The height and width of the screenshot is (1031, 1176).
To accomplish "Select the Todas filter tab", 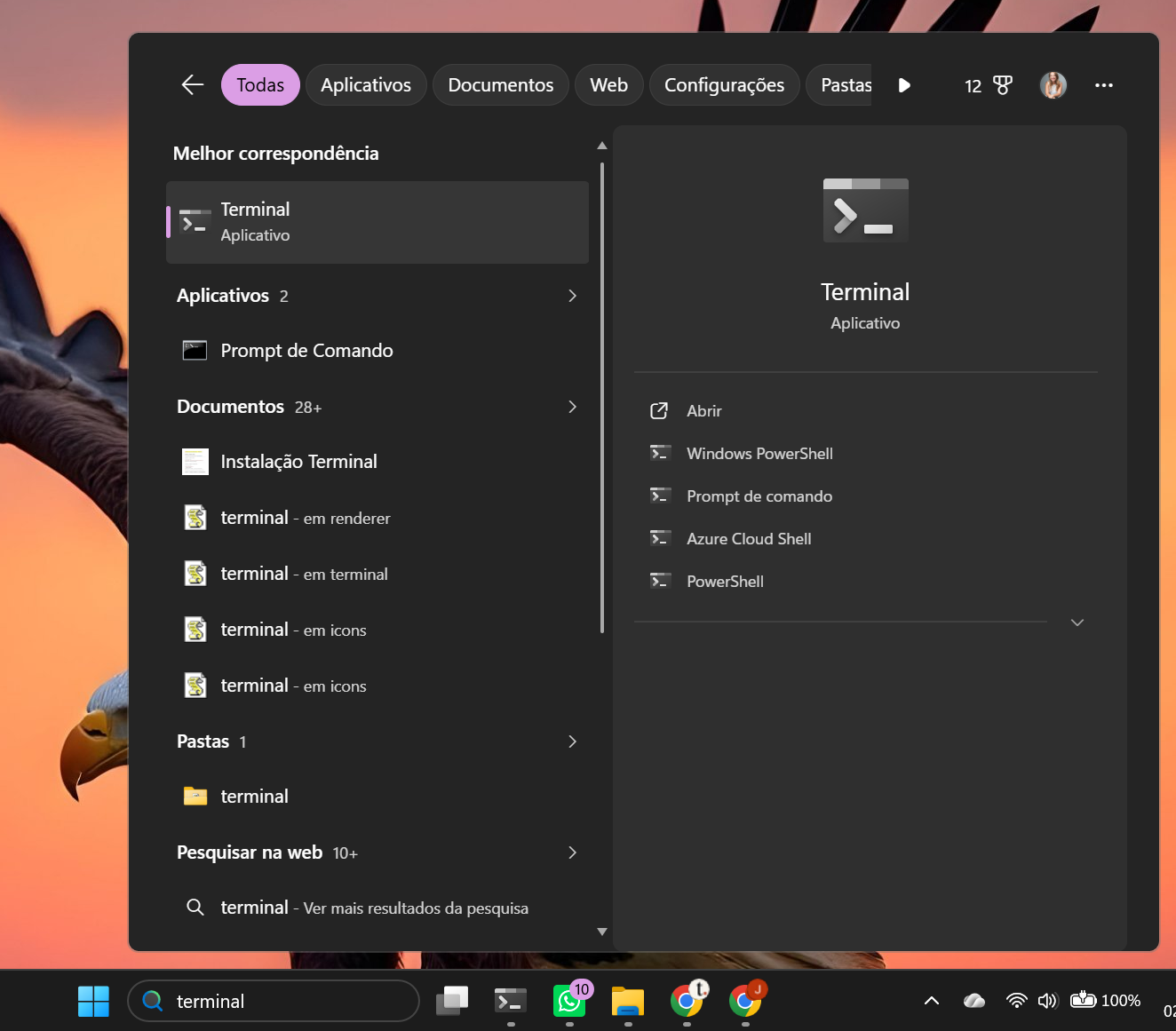I will click(x=260, y=85).
